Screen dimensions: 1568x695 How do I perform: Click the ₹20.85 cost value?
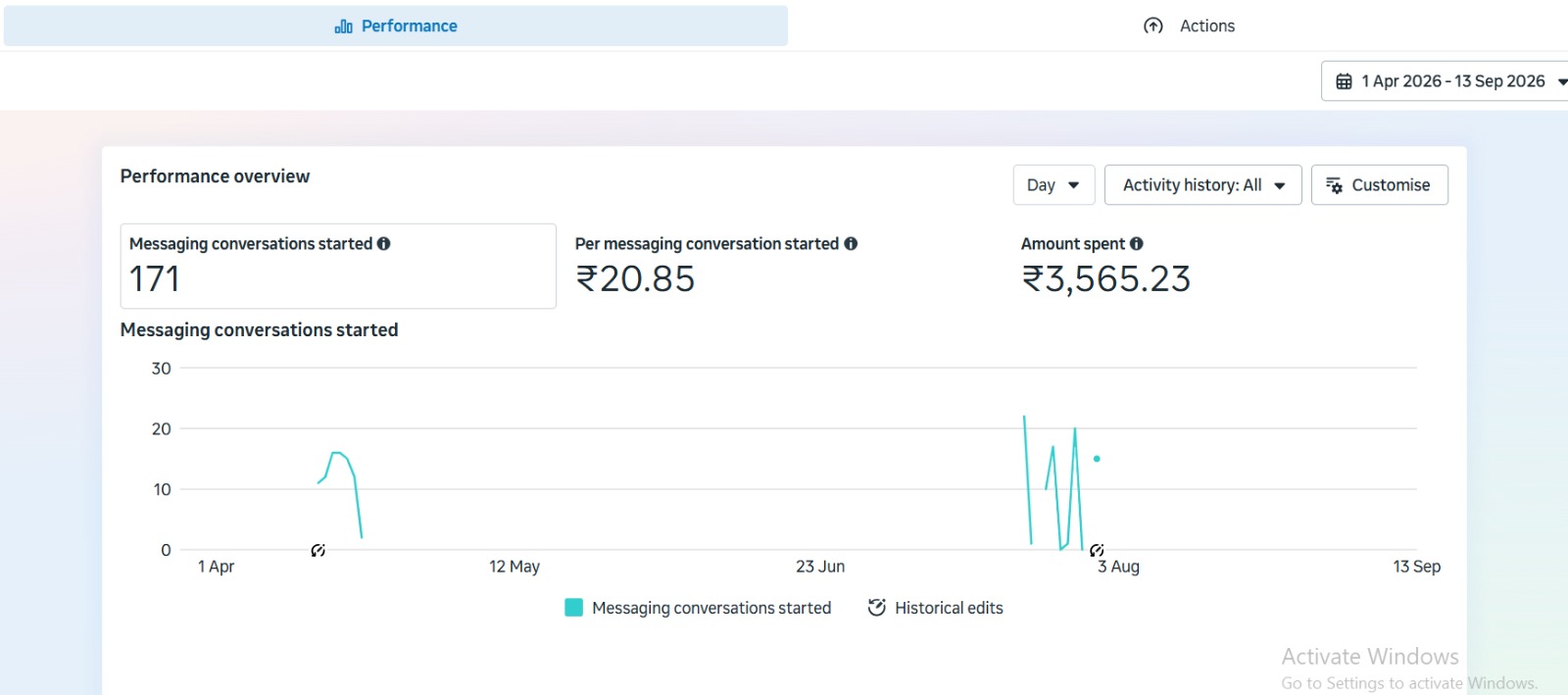635,279
